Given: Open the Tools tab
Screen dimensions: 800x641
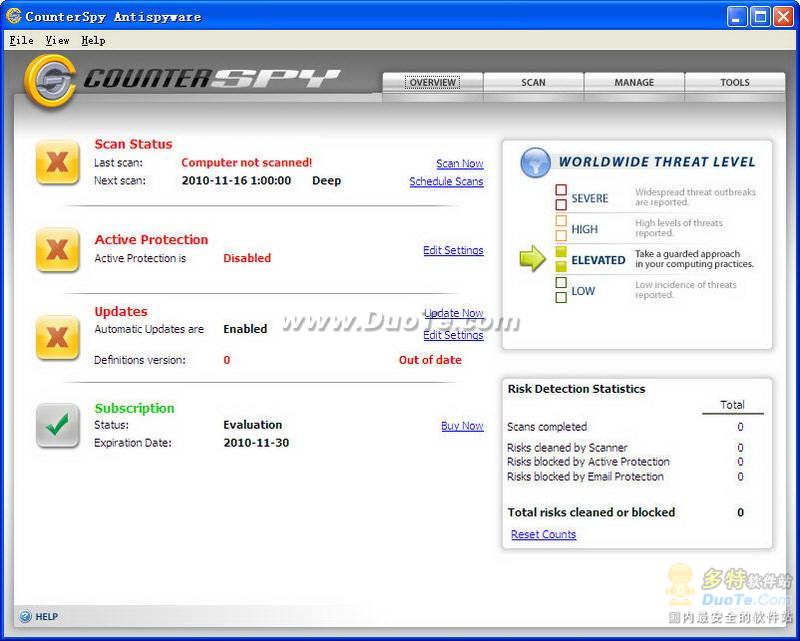Looking at the screenshot, I should (735, 83).
